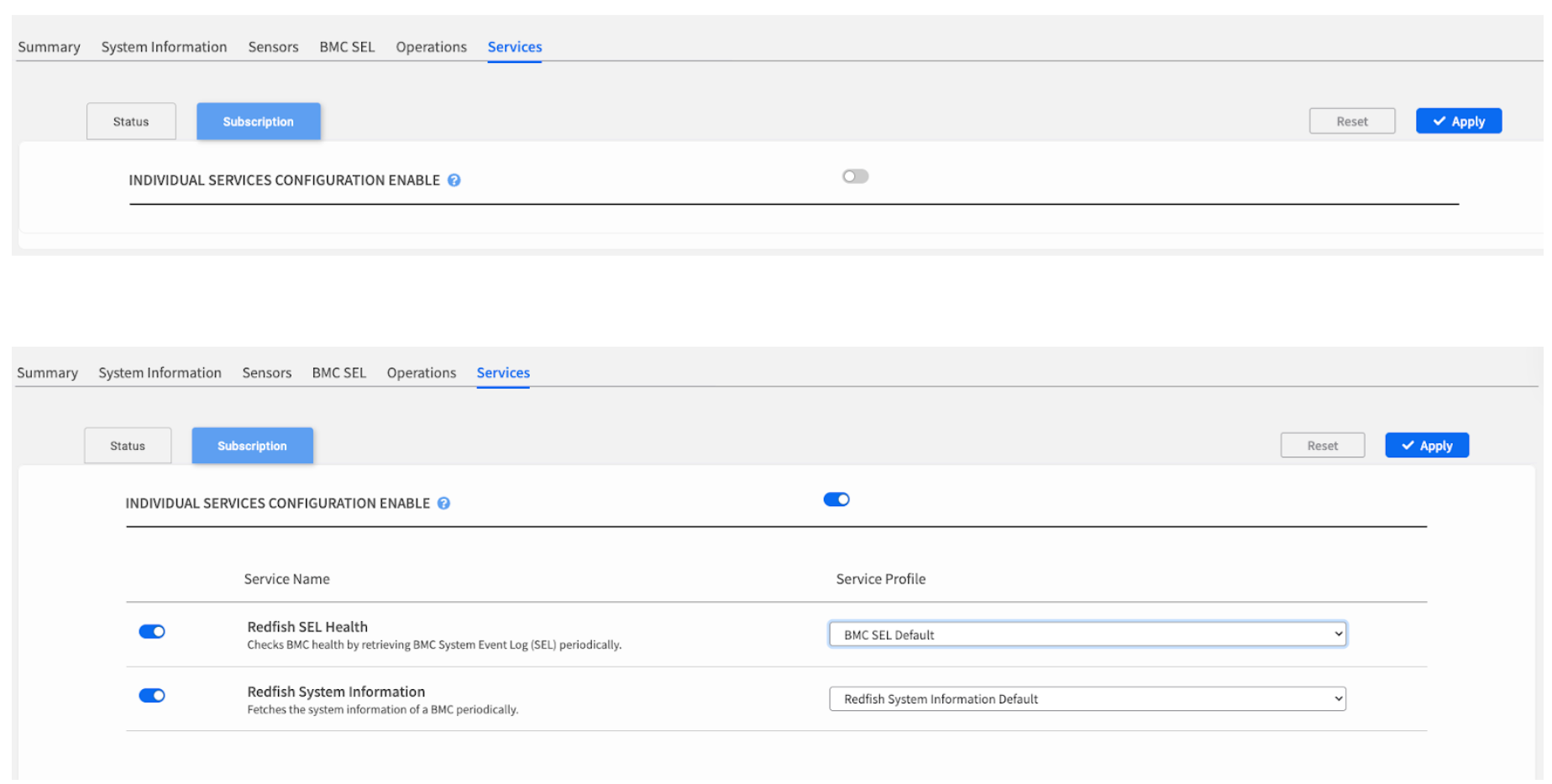Screen dimensions: 1552x784
Task: Show the Status view in the lower panel
Action: (x=128, y=446)
